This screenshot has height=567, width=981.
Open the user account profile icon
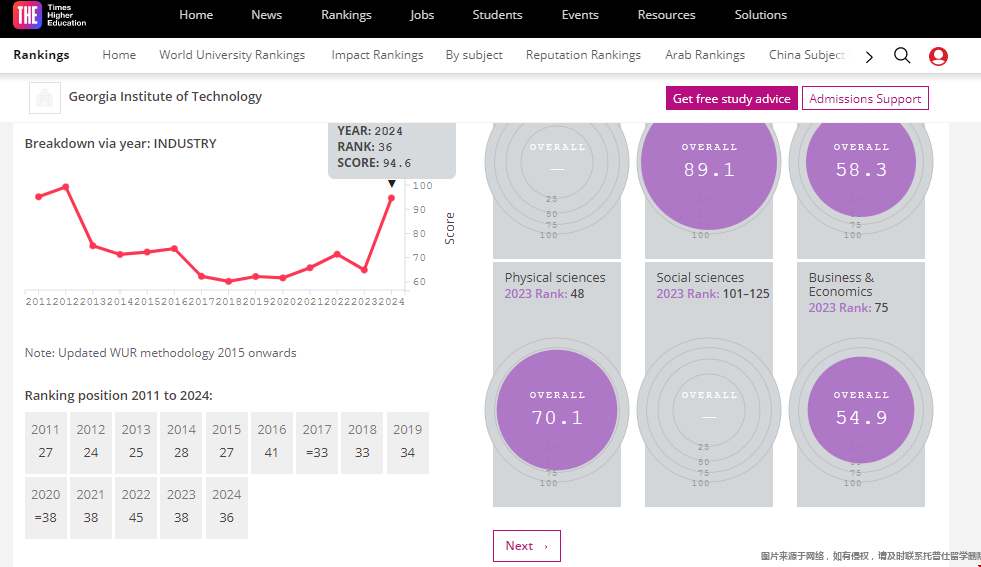tap(938, 56)
